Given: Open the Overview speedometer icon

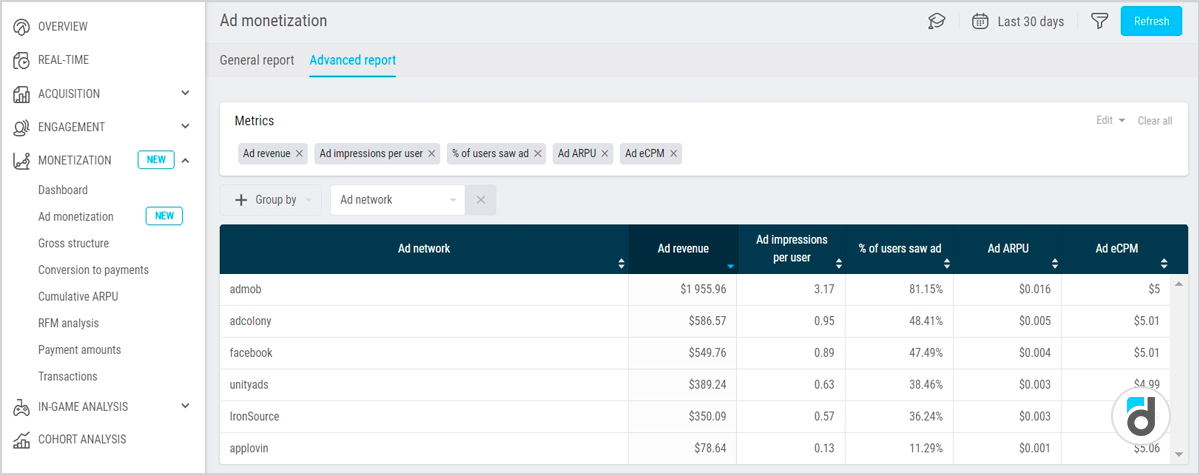Looking at the screenshot, I should pos(22,27).
